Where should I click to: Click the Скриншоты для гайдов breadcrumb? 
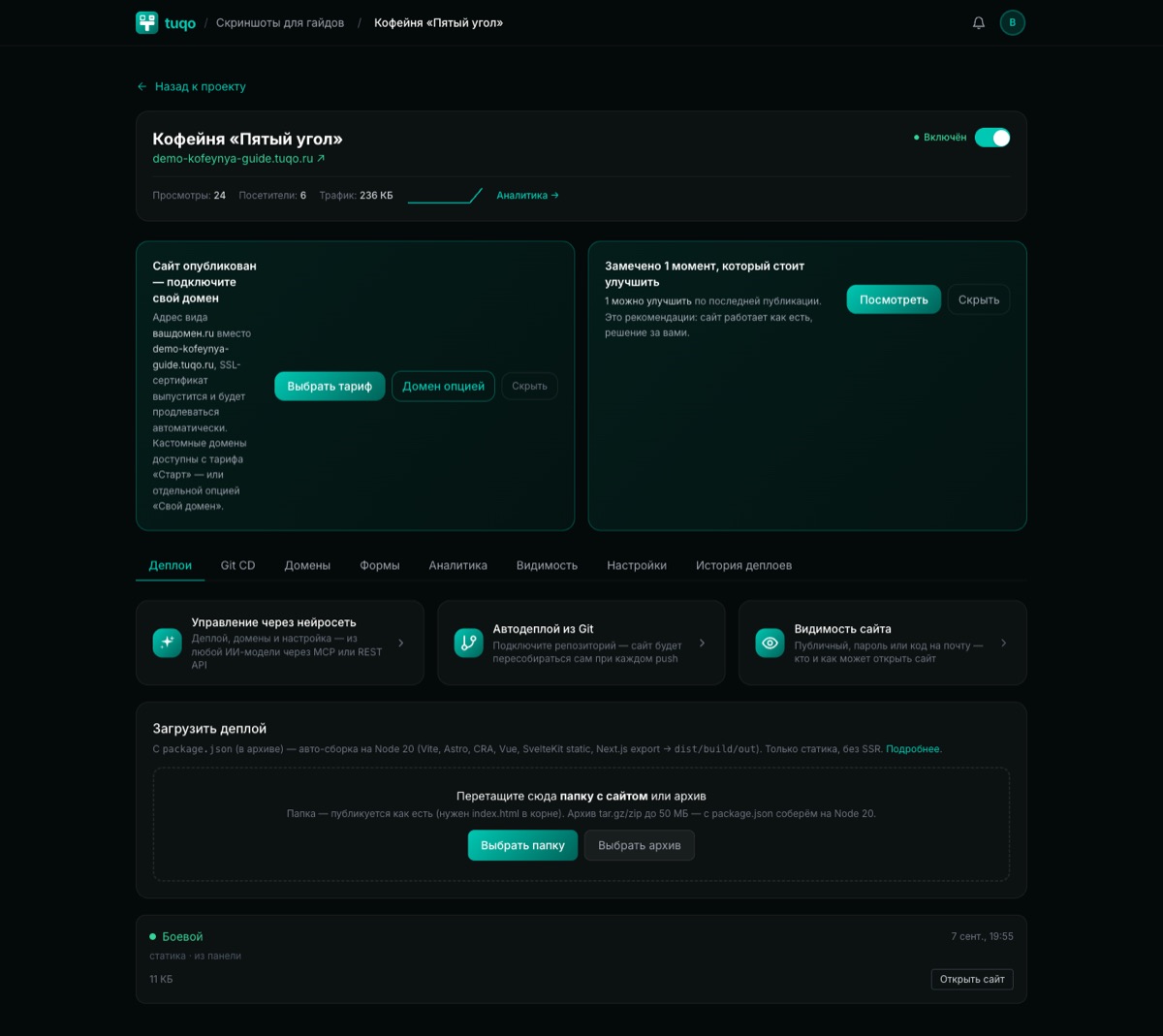point(280,22)
